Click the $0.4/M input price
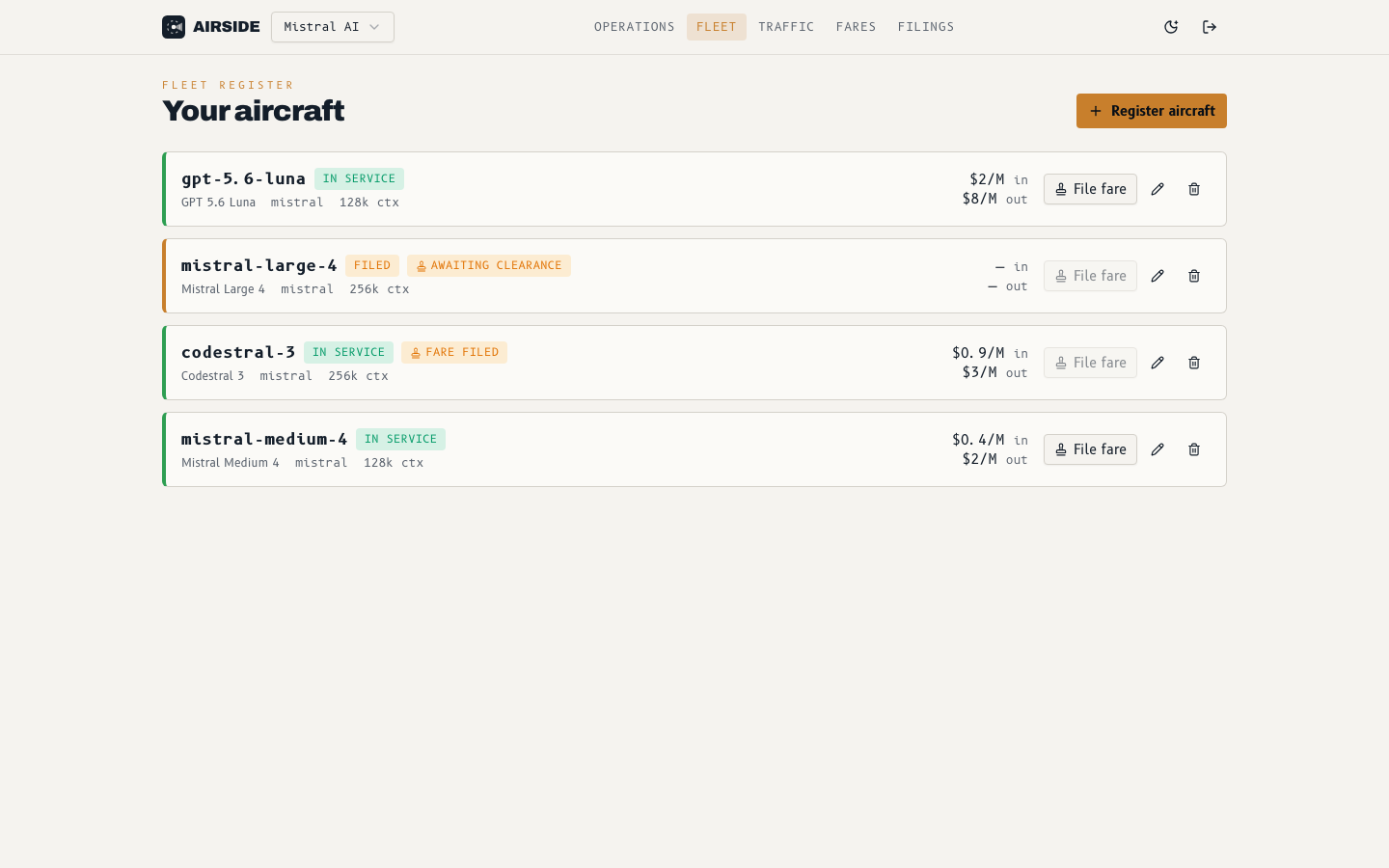The image size is (1389, 868). pyautogui.click(x=978, y=440)
